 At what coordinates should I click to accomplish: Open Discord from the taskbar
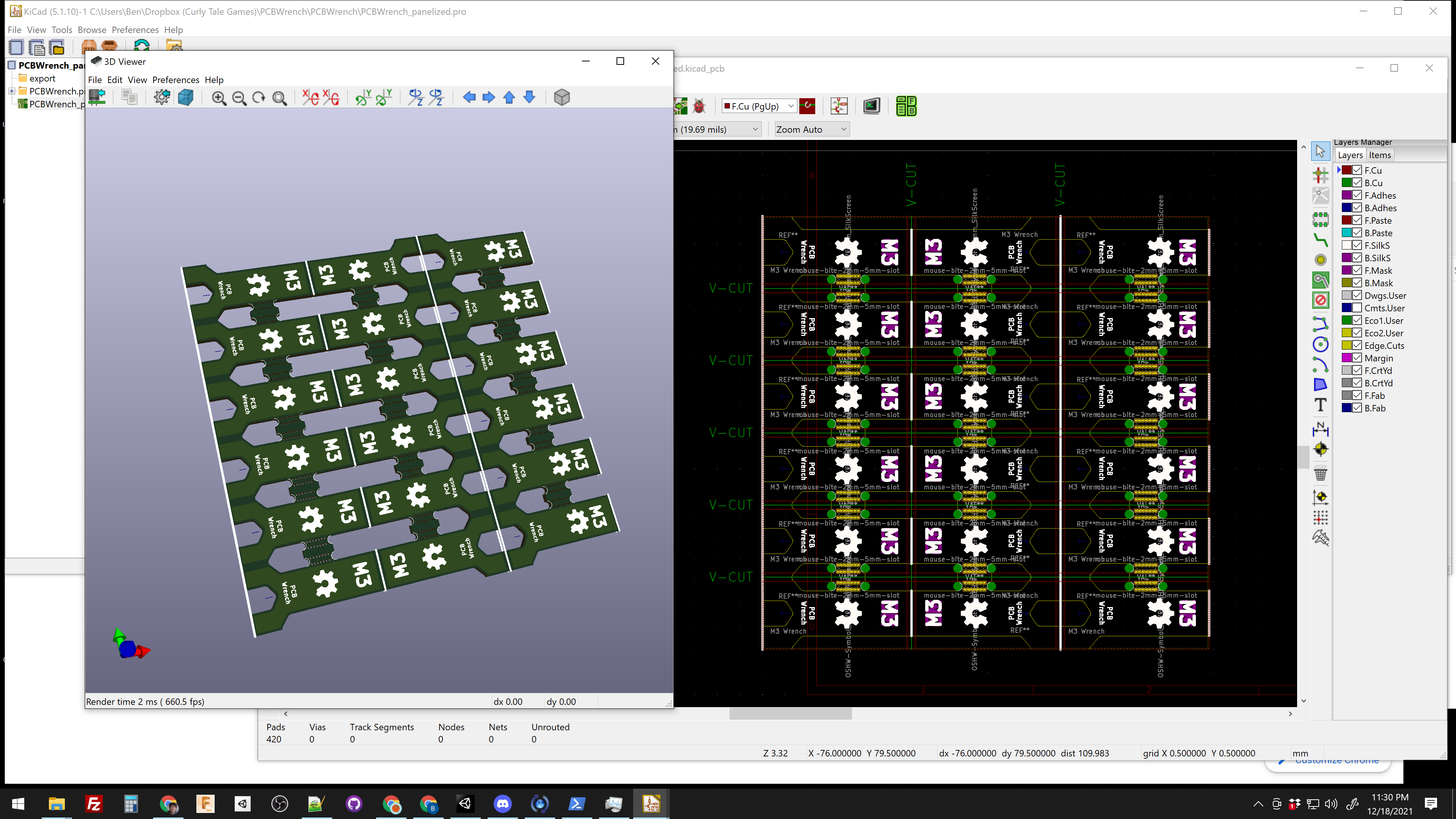click(x=502, y=803)
